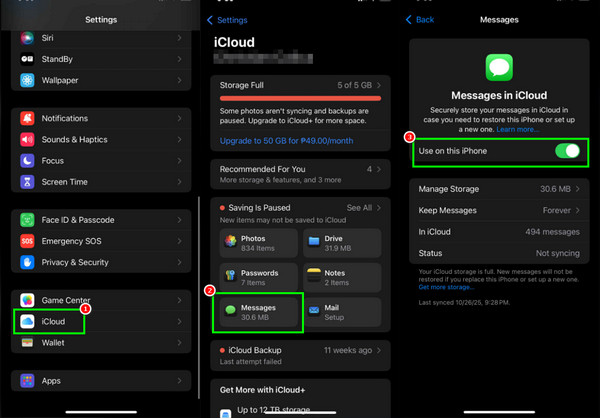The width and height of the screenshot is (600, 418).
Task: Tap Messages in iCloud heading
Action: [x=499, y=95]
